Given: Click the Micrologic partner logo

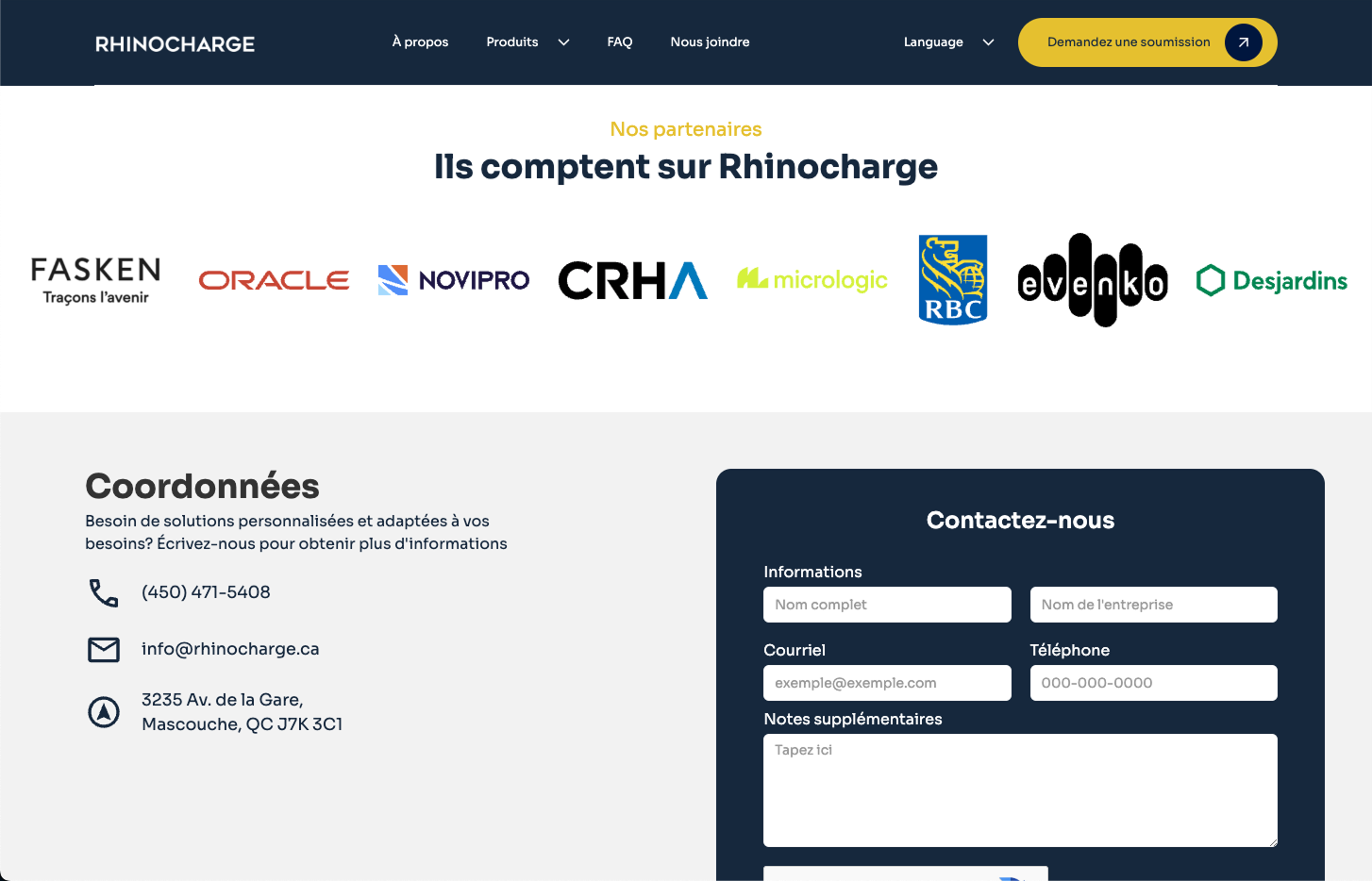Looking at the screenshot, I should (x=811, y=279).
